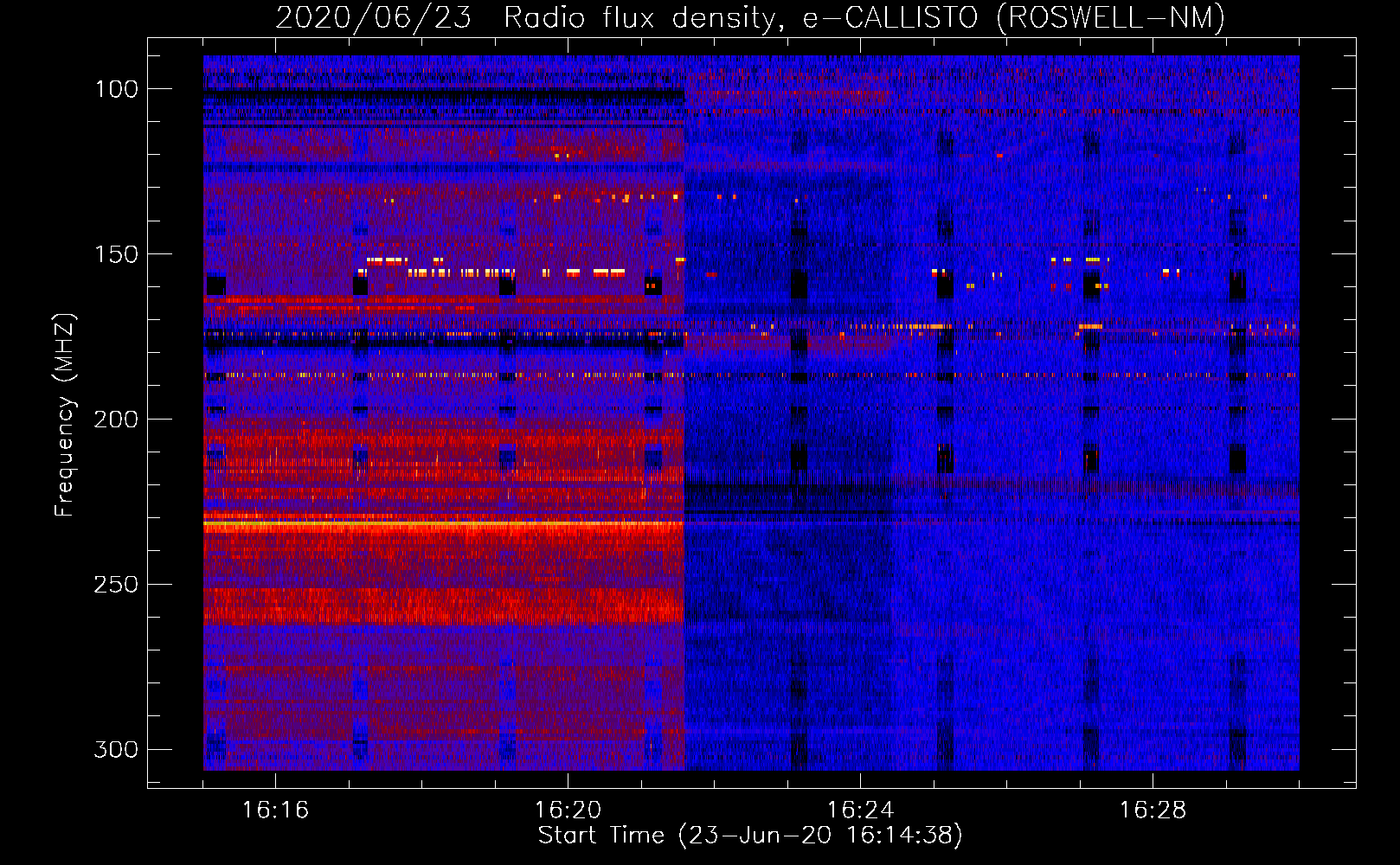Click the 100 frequency tick label

[x=116, y=89]
